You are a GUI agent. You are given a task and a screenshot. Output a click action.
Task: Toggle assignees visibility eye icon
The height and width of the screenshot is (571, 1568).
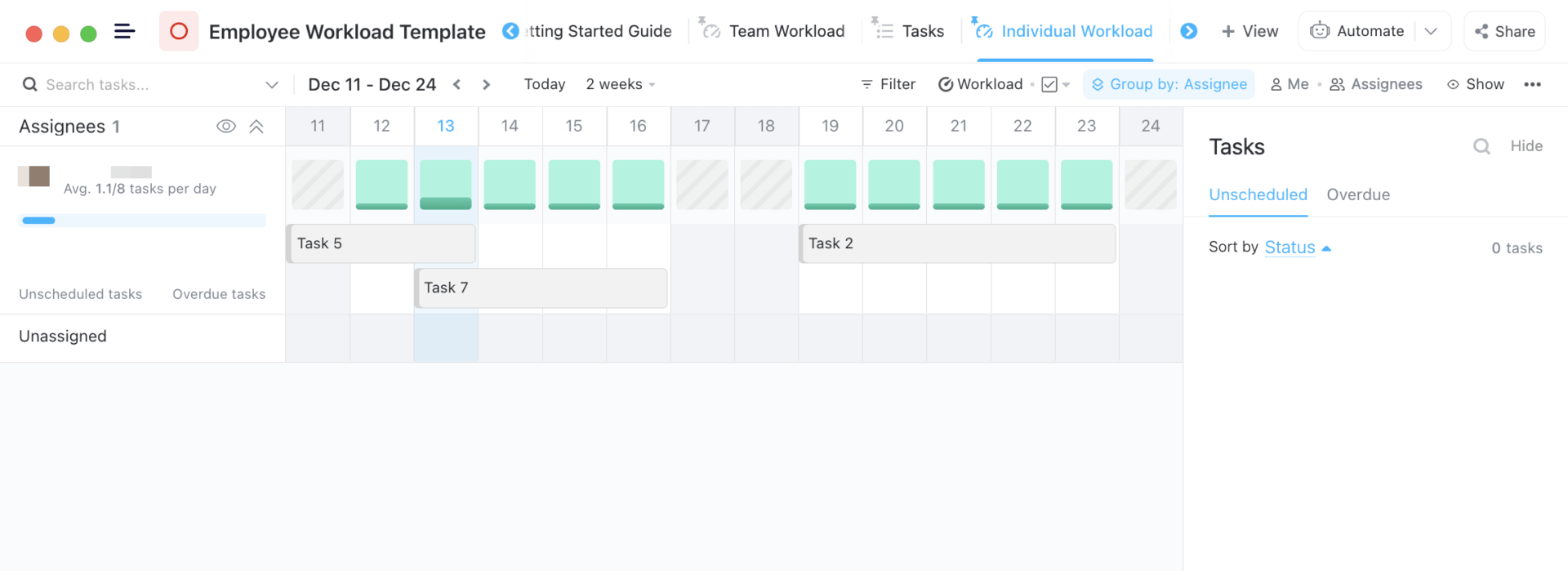pos(226,127)
